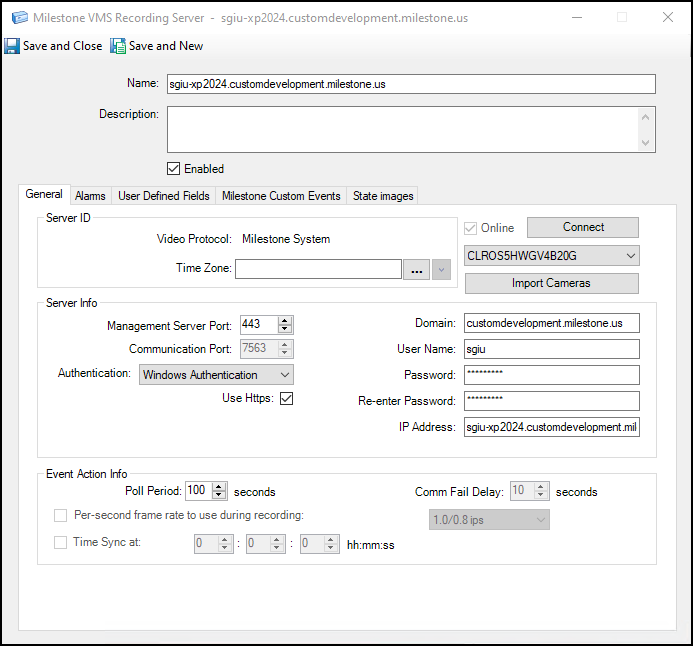Open the 1.0/0.8 ips frame rate dropdown

489,520
